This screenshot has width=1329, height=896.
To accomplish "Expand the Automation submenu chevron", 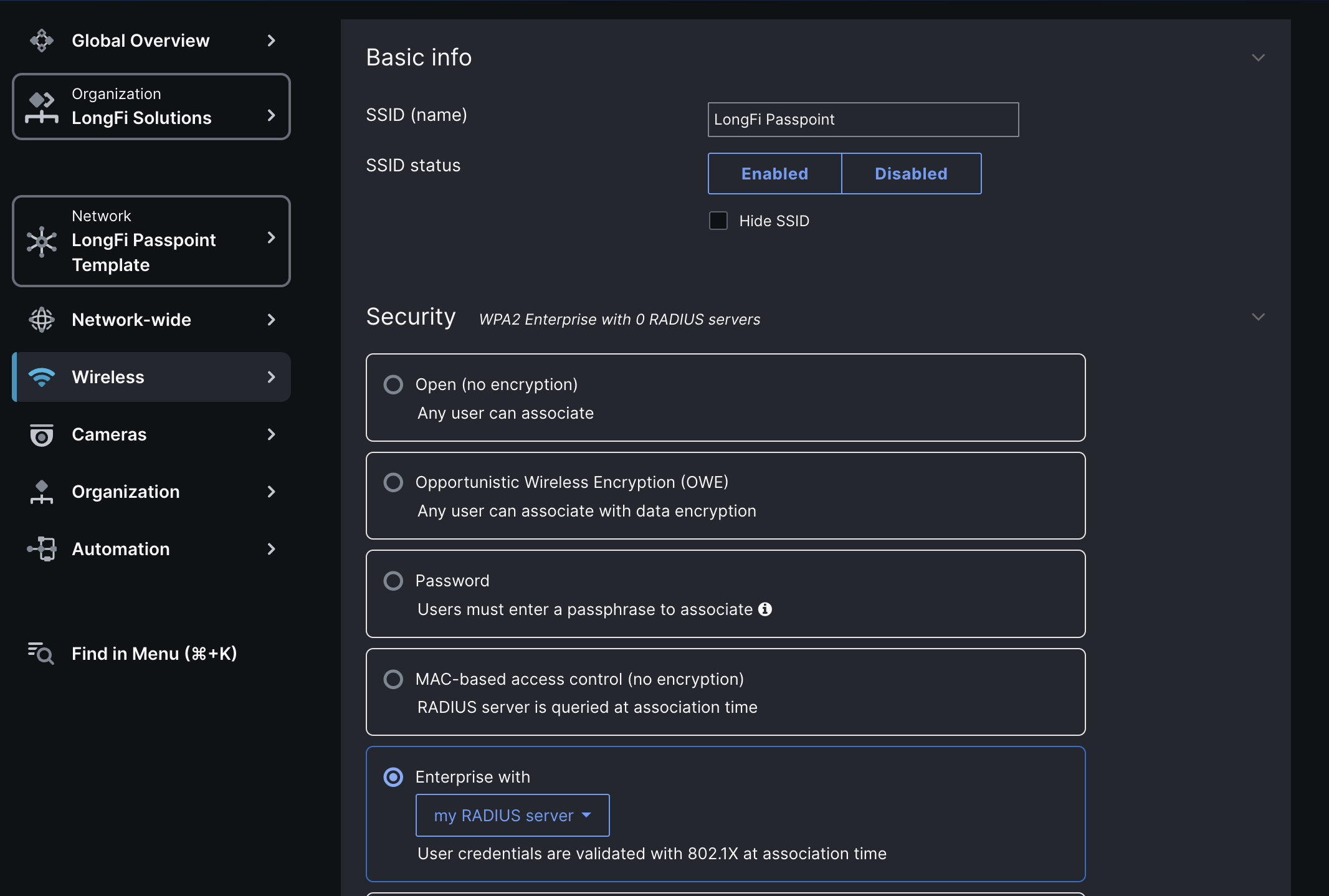I will (x=271, y=549).
